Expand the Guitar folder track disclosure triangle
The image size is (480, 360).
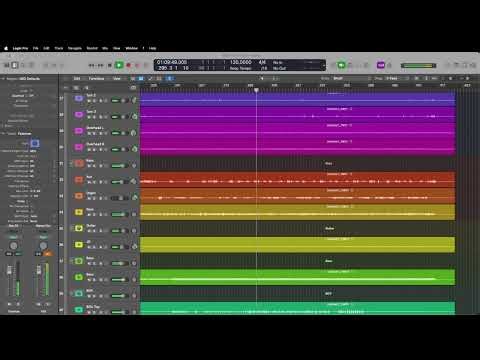(x=71, y=228)
